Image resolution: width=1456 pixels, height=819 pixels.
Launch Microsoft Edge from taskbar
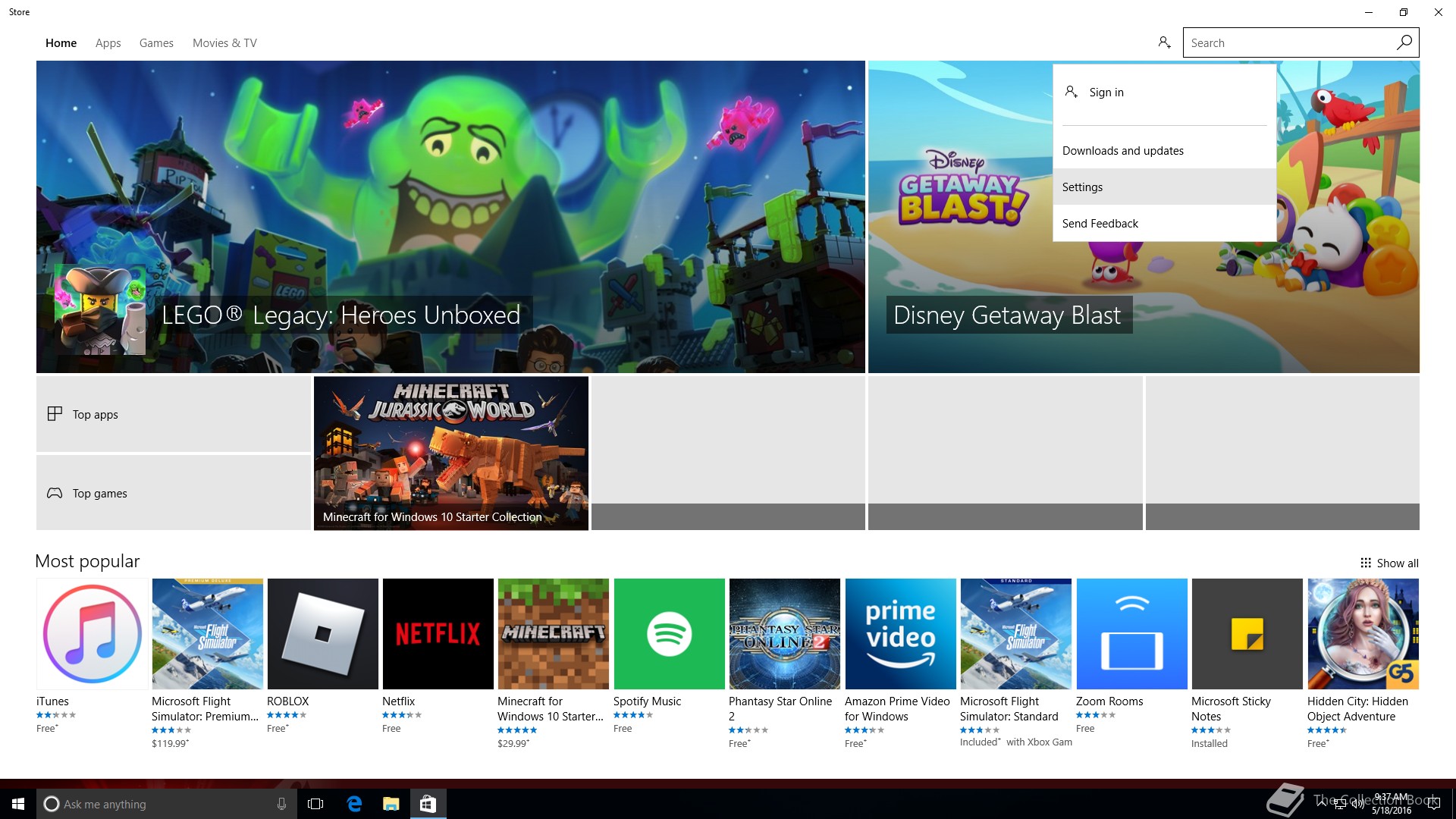click(354, 804)
